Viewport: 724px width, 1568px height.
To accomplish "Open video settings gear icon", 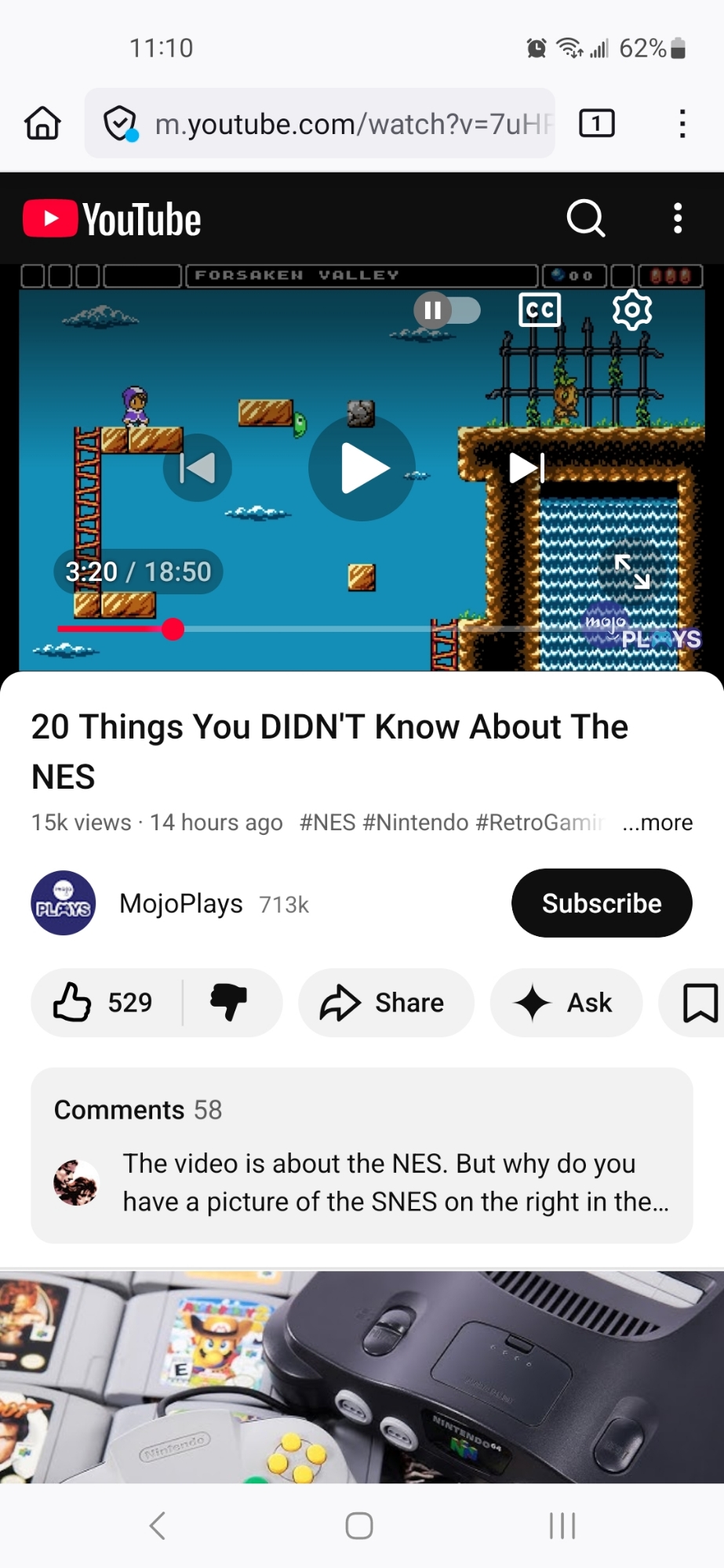I will [x=631, y=310].
